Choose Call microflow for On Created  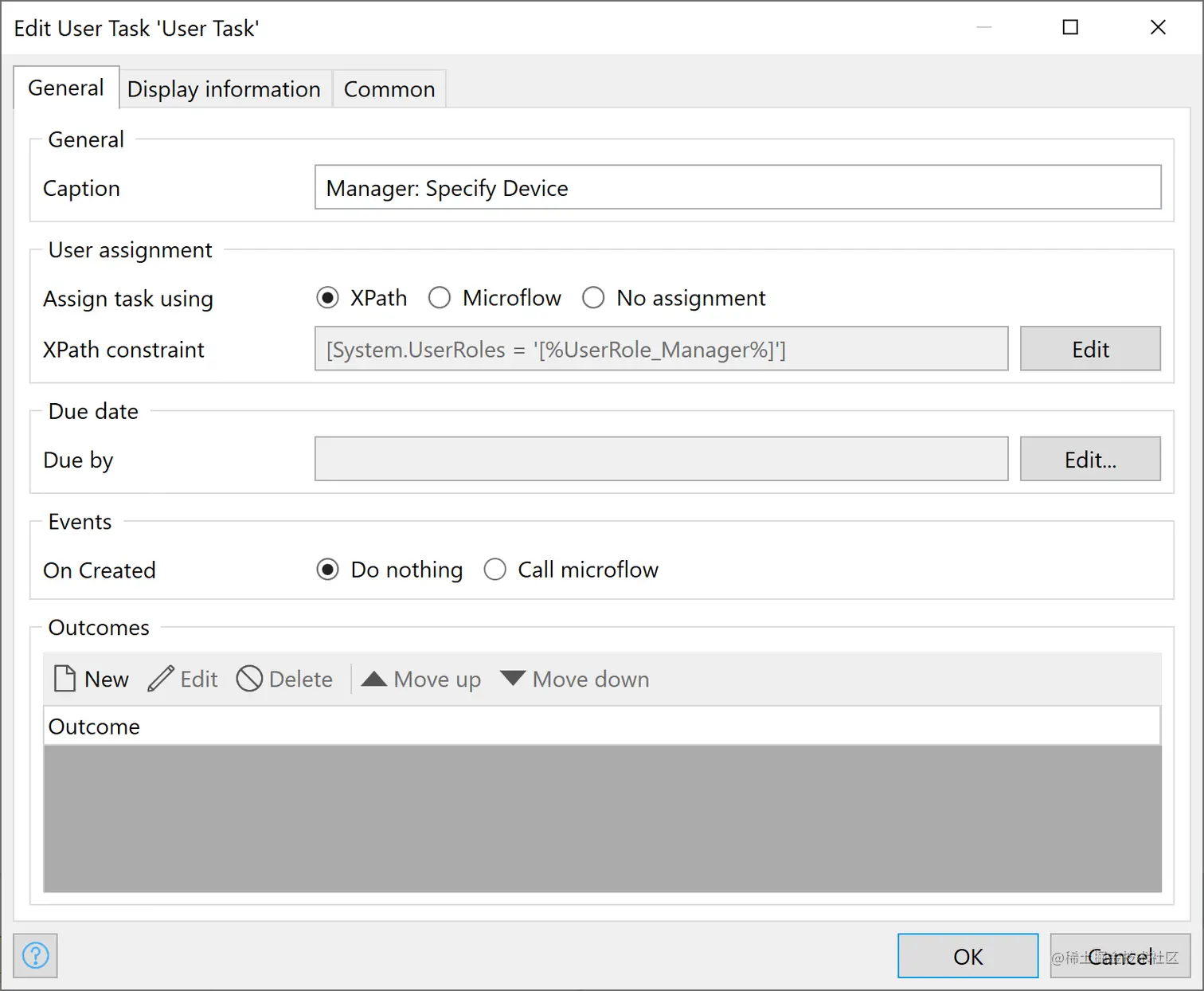click(x=495, y=570)
